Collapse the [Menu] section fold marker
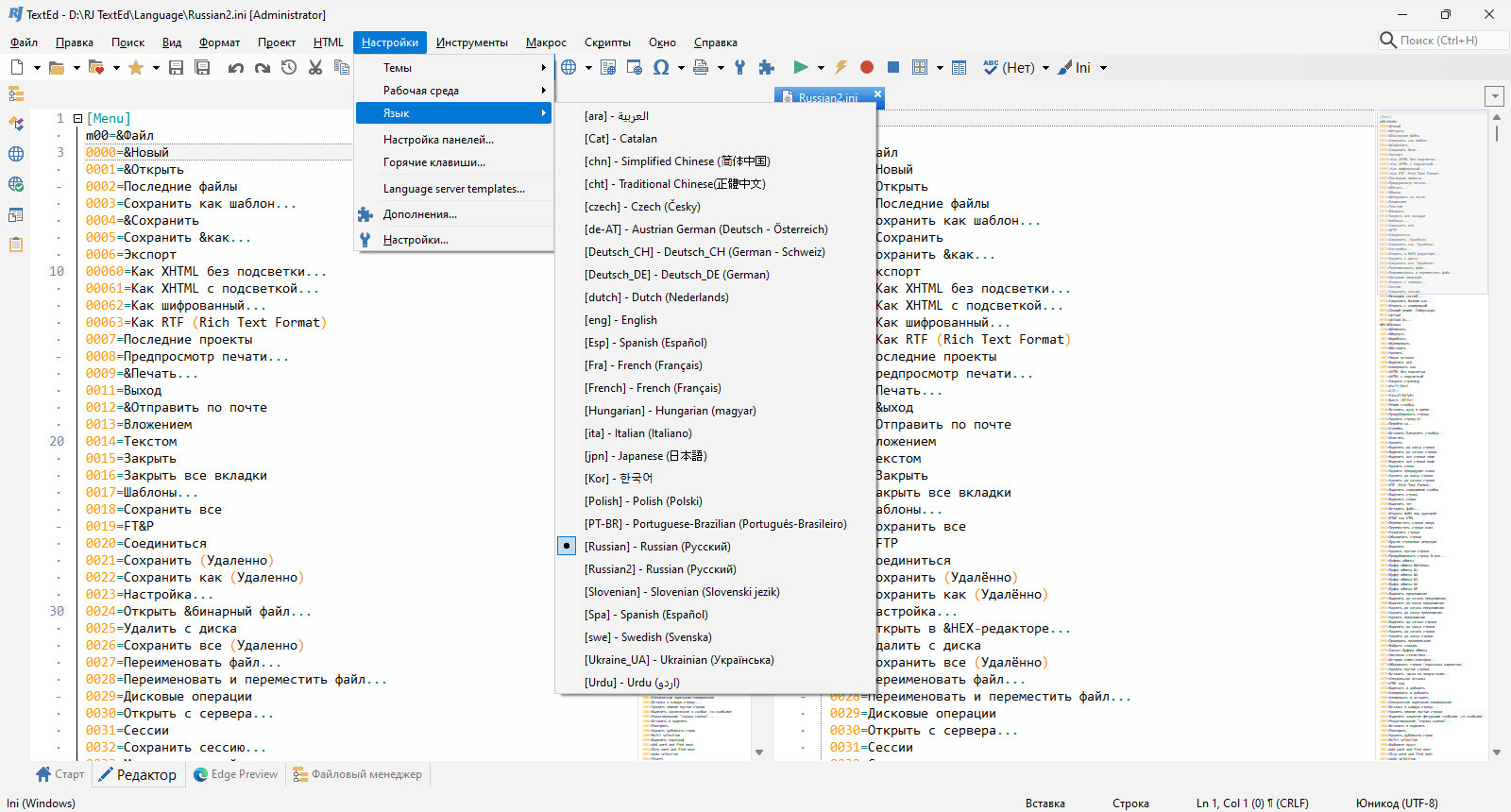The image size is (1511, 812). [77, 119]
